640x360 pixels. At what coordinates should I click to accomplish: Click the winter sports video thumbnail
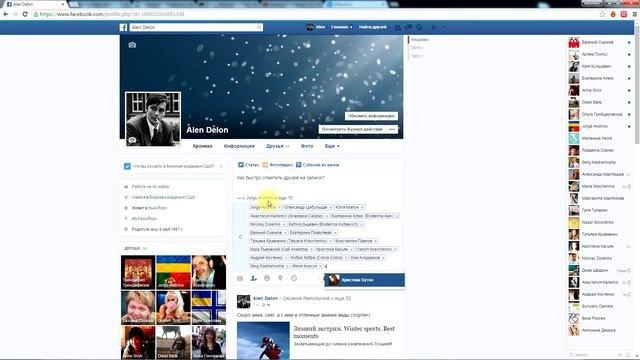pyautogui.click(x=263, y=341)
